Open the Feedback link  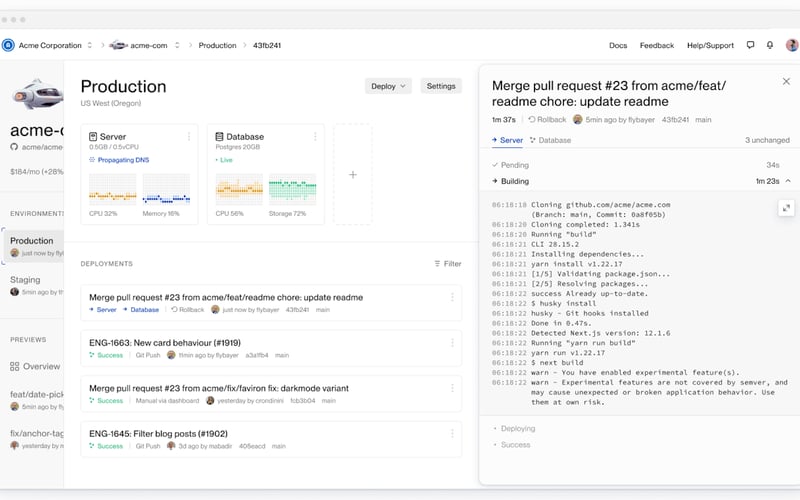pyautogui.click(x=657, y=45)
